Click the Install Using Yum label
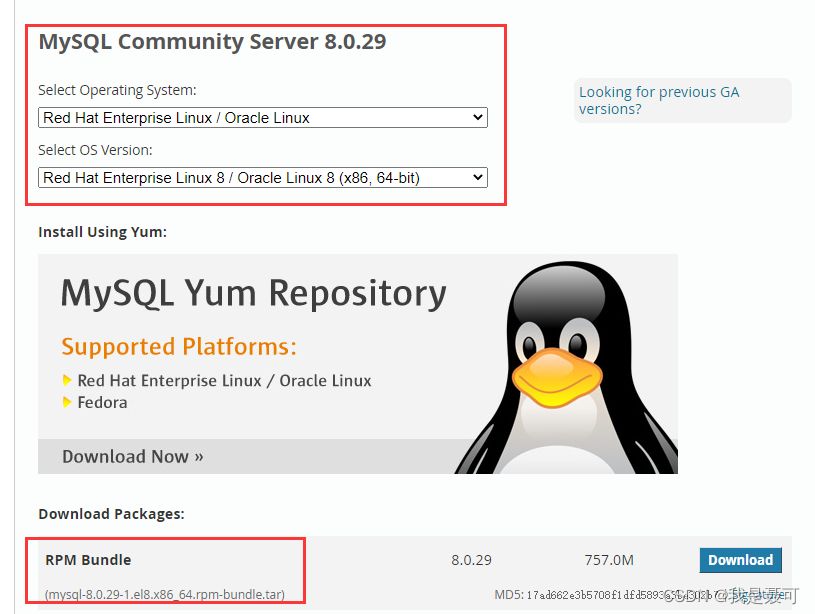The image size is (815, 614). pos(102,232)
